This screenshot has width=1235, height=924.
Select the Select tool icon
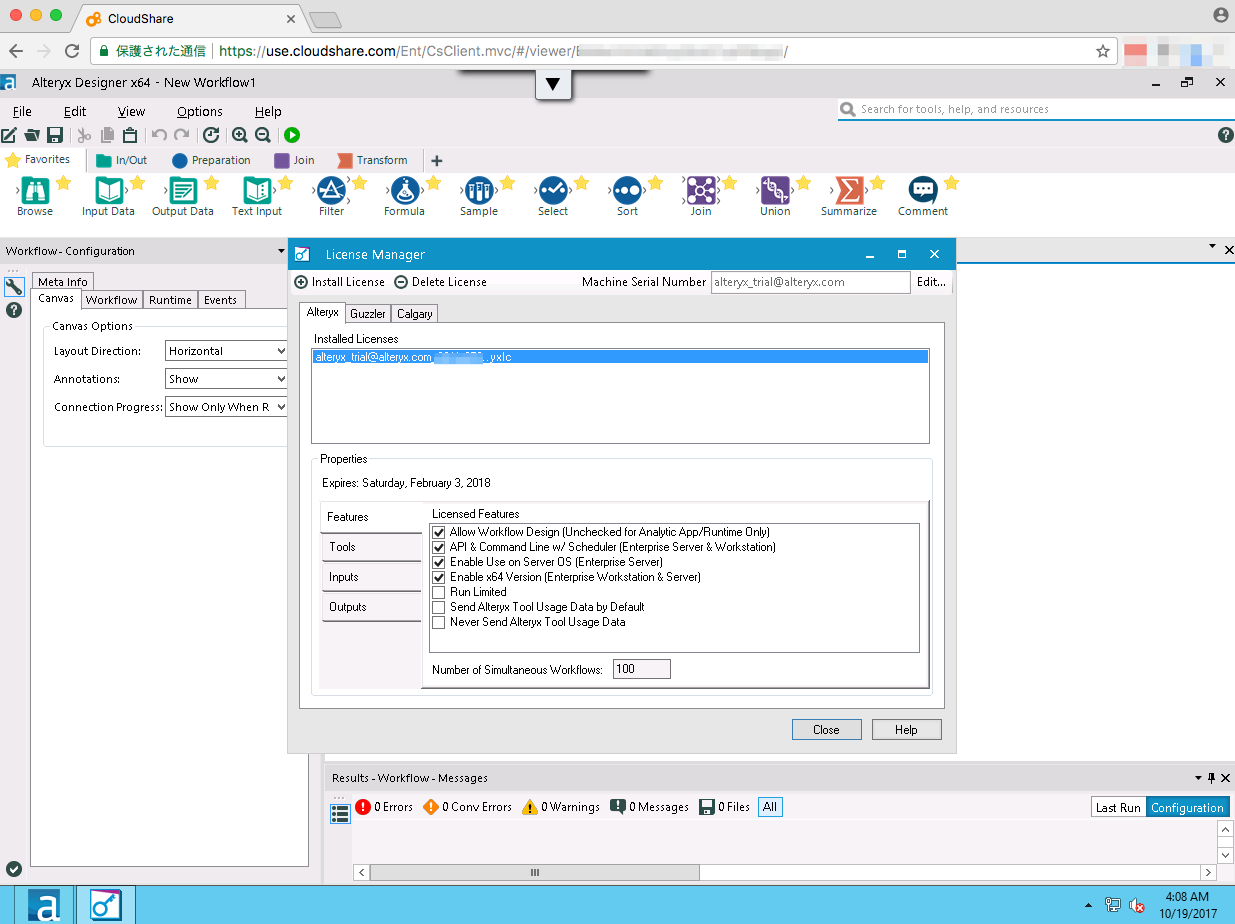point(553,190)
